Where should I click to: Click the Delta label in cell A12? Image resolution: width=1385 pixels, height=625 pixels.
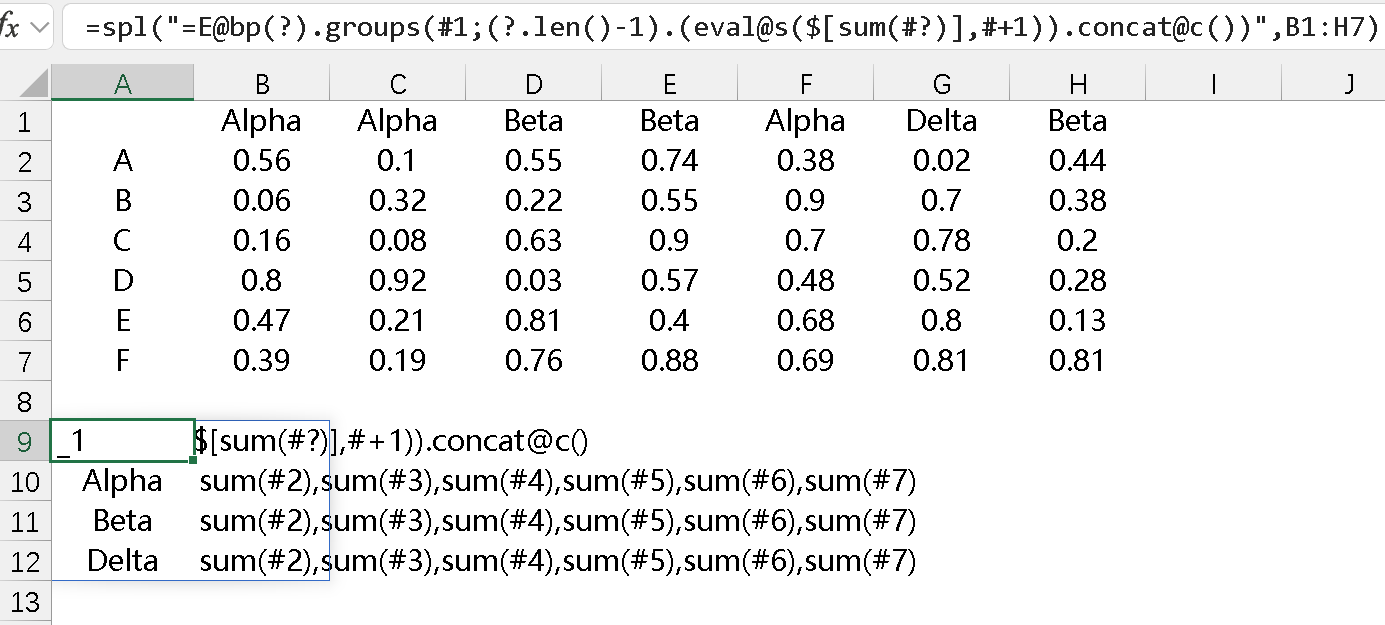point(123,561)
